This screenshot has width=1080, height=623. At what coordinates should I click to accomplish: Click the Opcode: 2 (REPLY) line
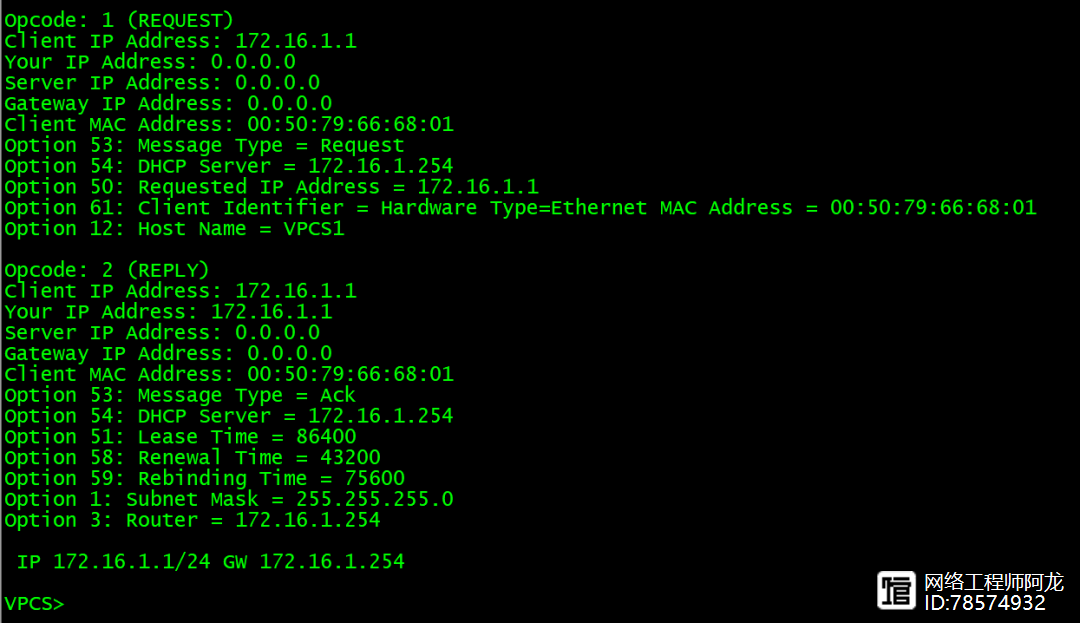(106, 270)
